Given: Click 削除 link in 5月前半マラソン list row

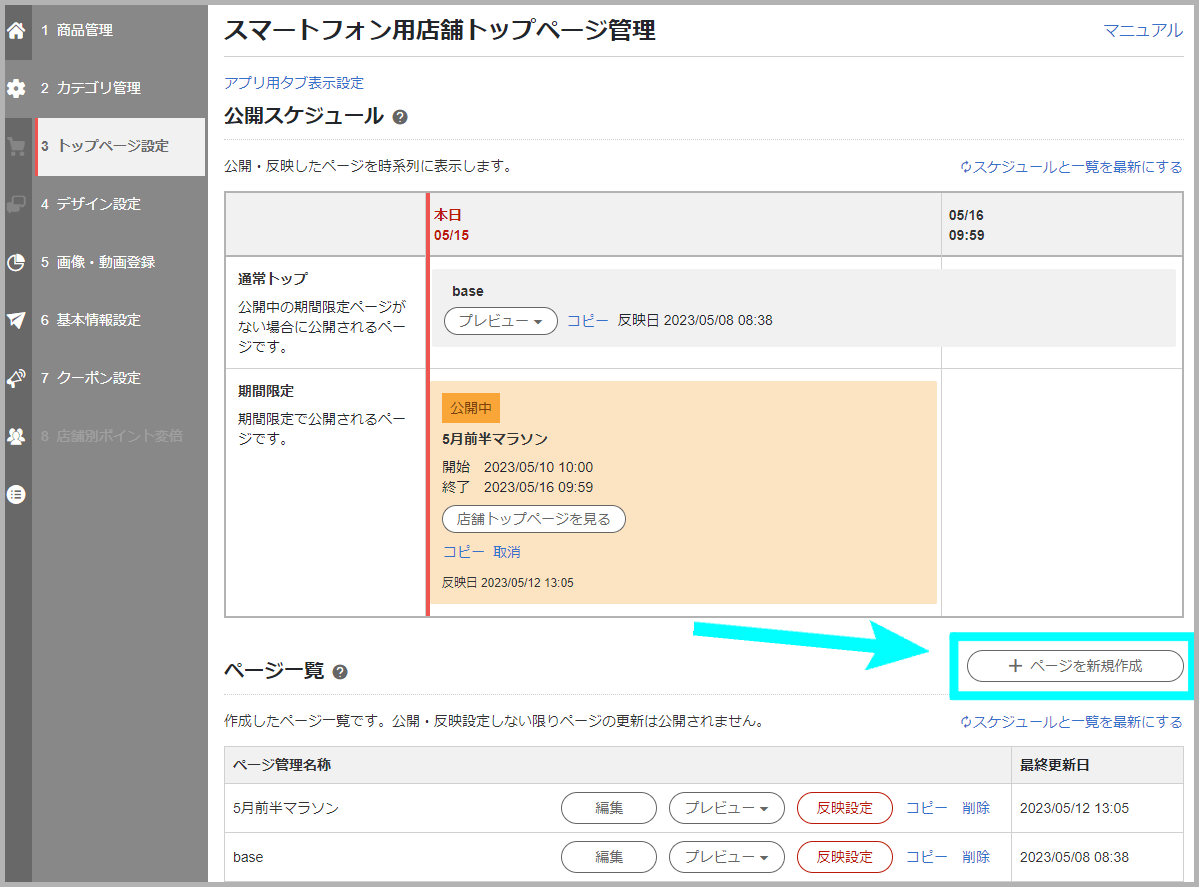Looking at the screenshot, I should click(x=976, y=808).
